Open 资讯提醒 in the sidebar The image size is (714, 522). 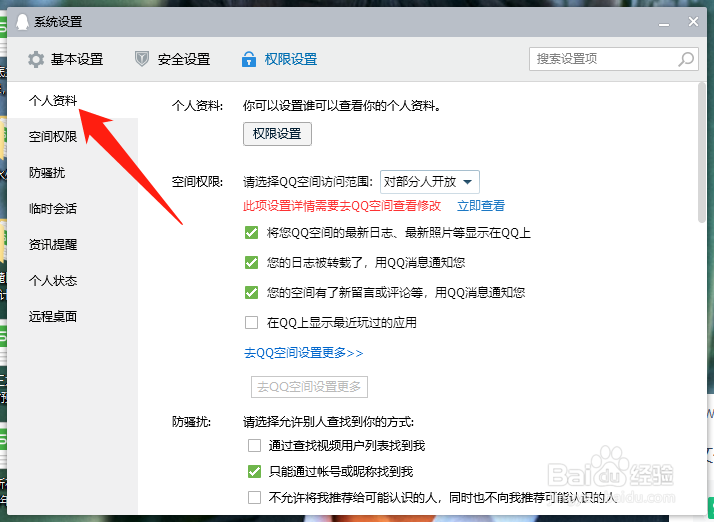coord(53,244)
